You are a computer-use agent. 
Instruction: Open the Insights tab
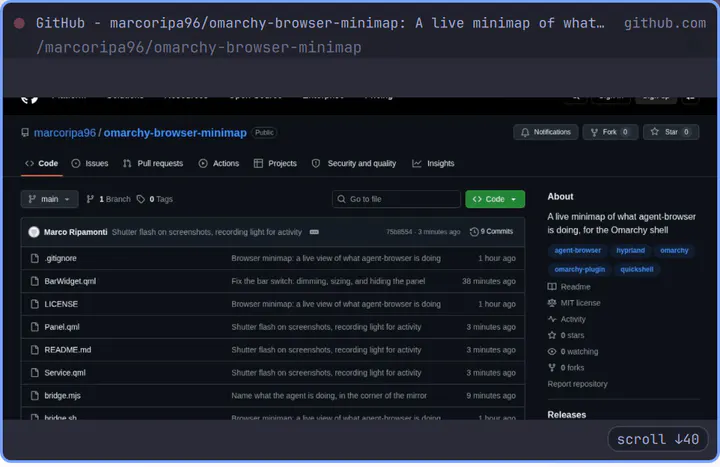click(433, 163)
